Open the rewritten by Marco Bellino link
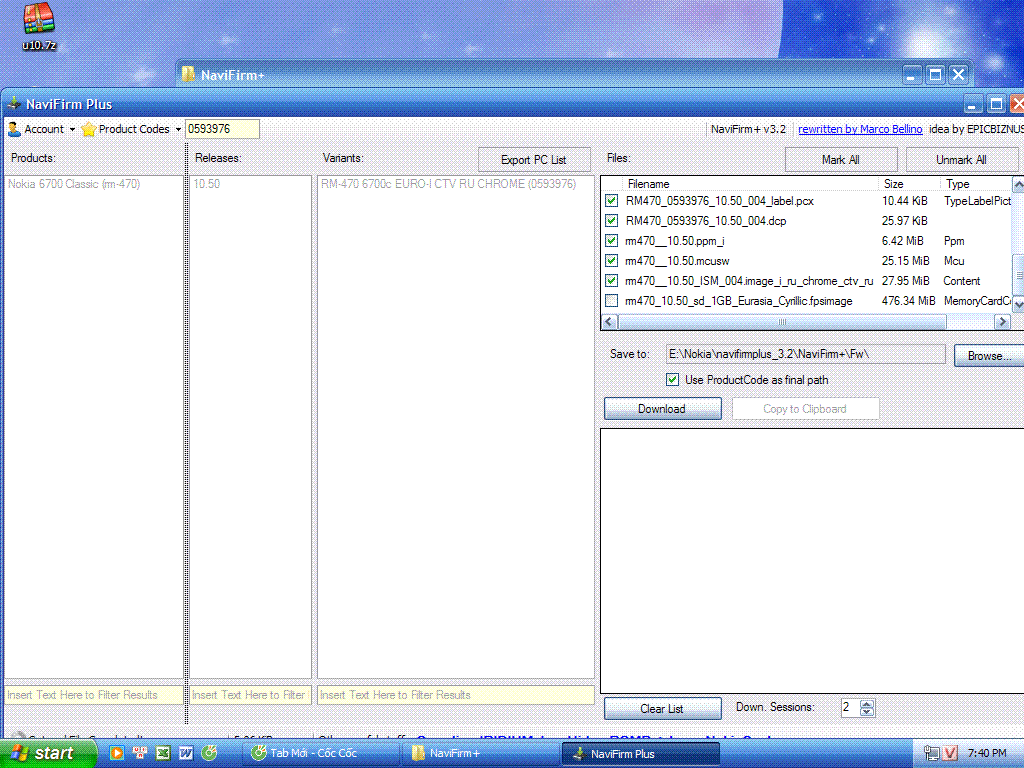The height and width of the screenshot is (768, 1024). pos(860,129)
